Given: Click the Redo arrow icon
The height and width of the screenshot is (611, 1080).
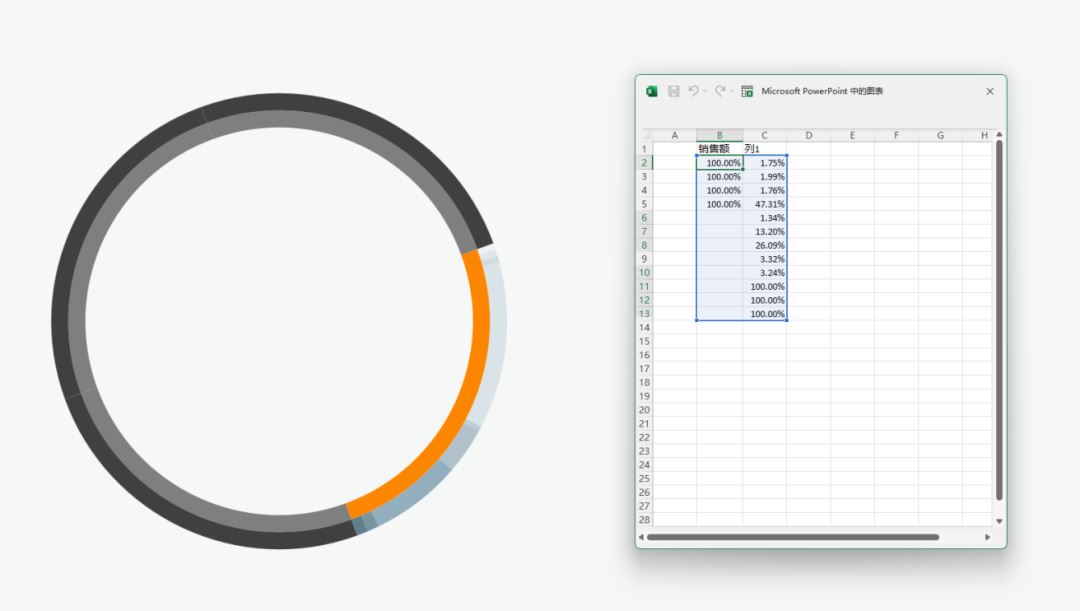Looking at the screenshot, I should point(720,91).
